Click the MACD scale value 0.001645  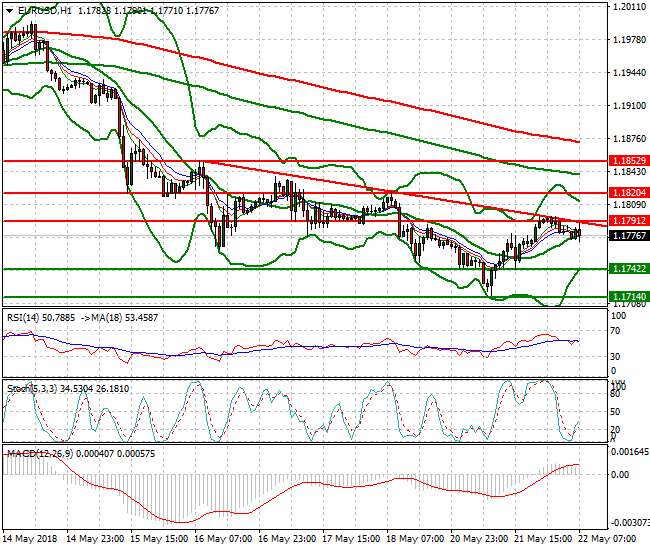click(x=630, y=452)
